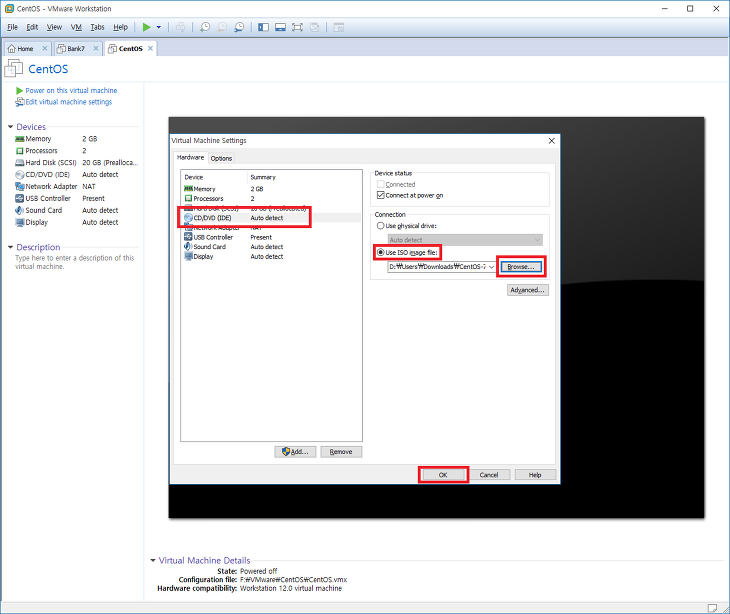Select Processors row in dialog device list
This screenshot has width=730, height=614.
coord(271,199)
